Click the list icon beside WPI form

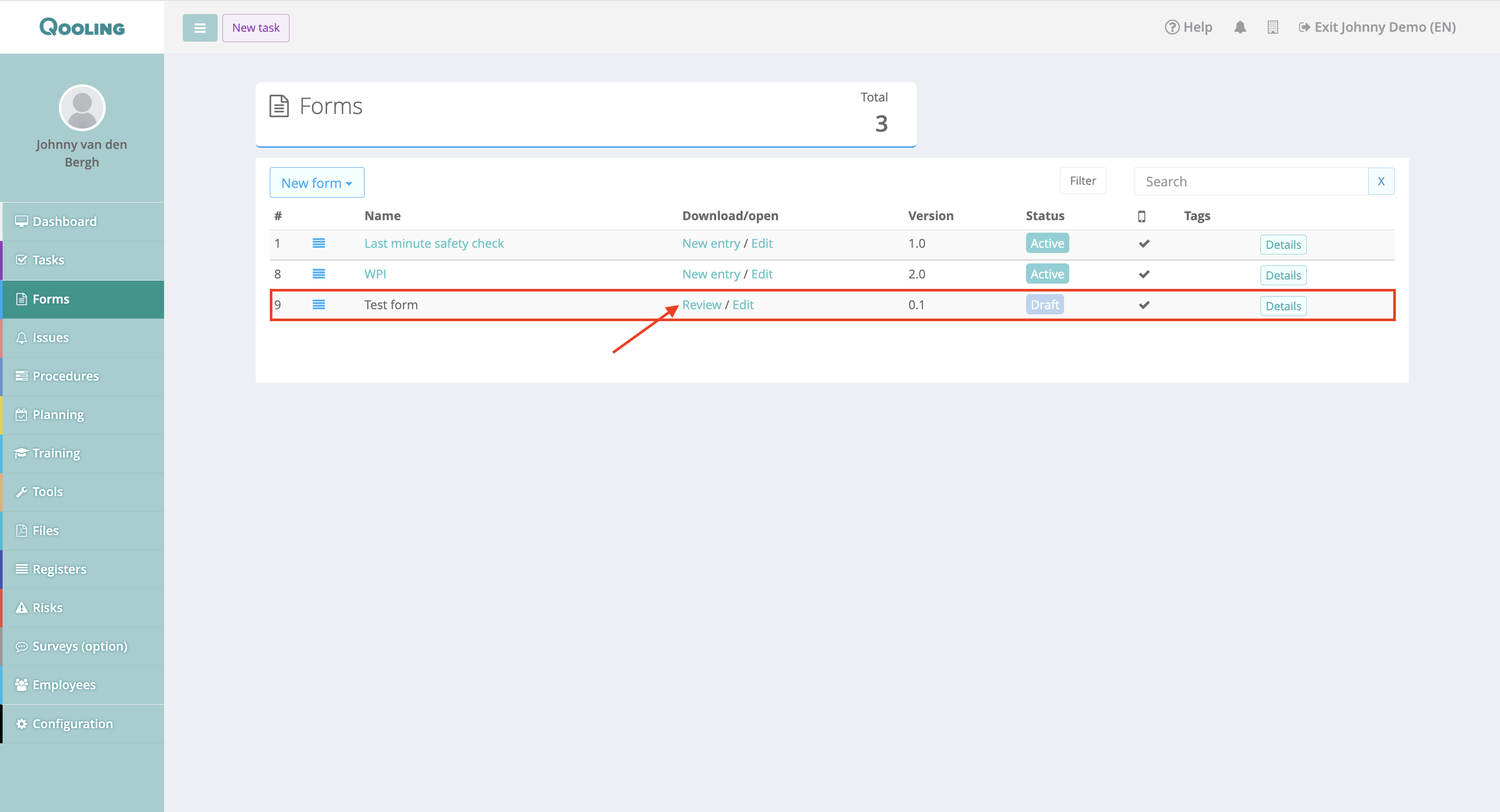(x=319, y=274)
